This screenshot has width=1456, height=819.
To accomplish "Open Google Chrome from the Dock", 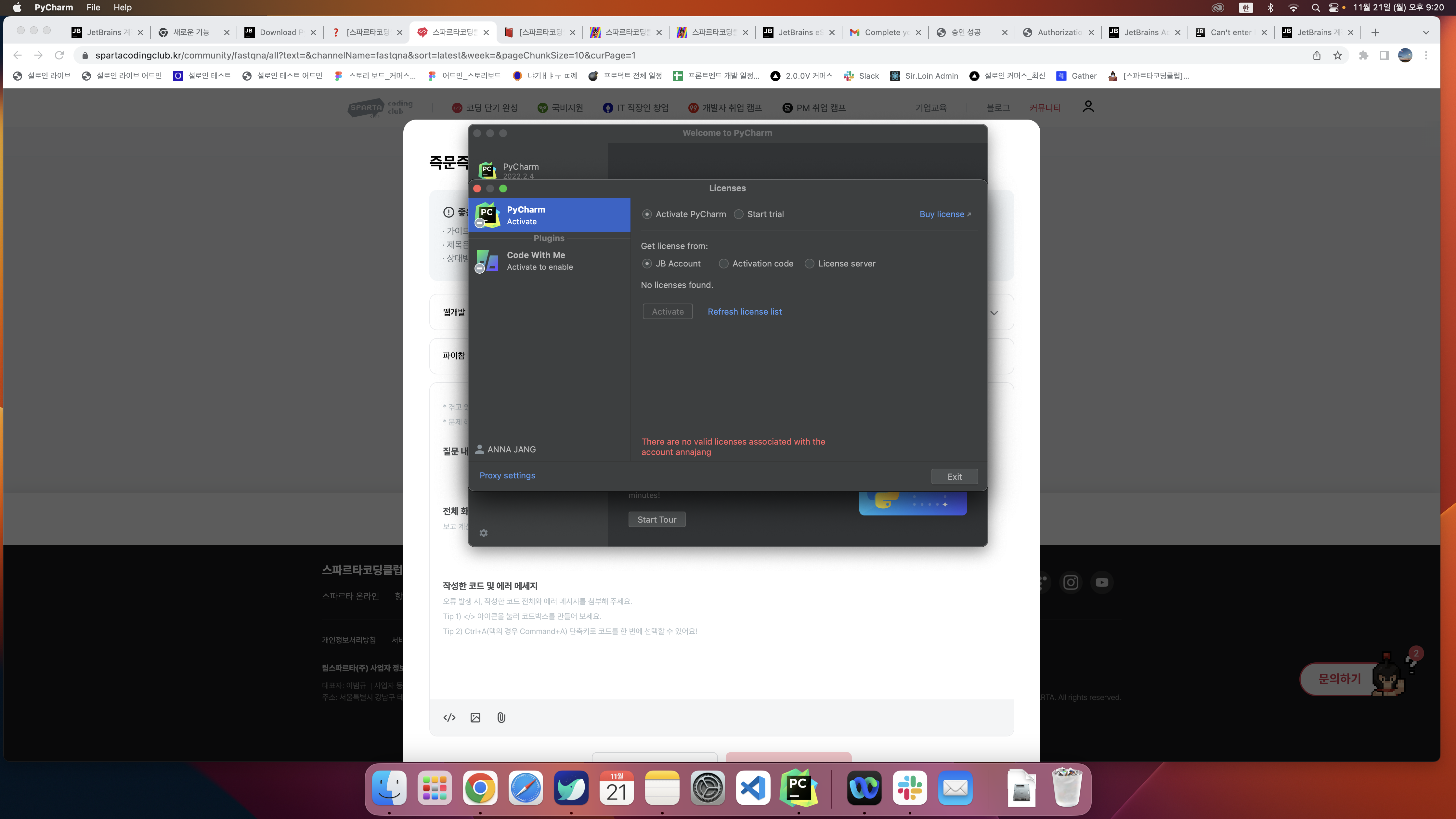I will [x=480, y=787].
